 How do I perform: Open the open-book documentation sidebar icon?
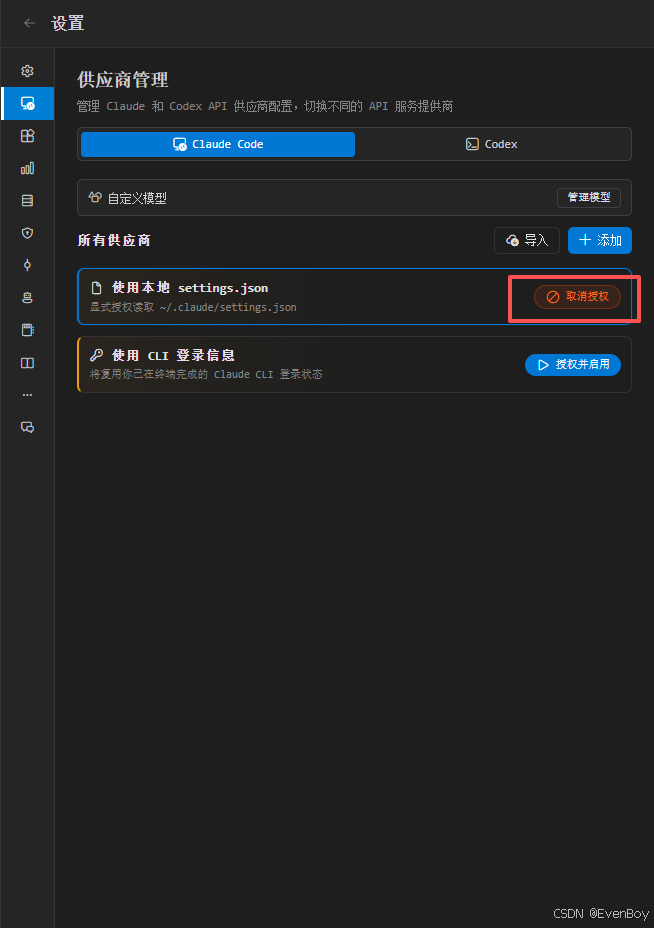pos(27,363)
